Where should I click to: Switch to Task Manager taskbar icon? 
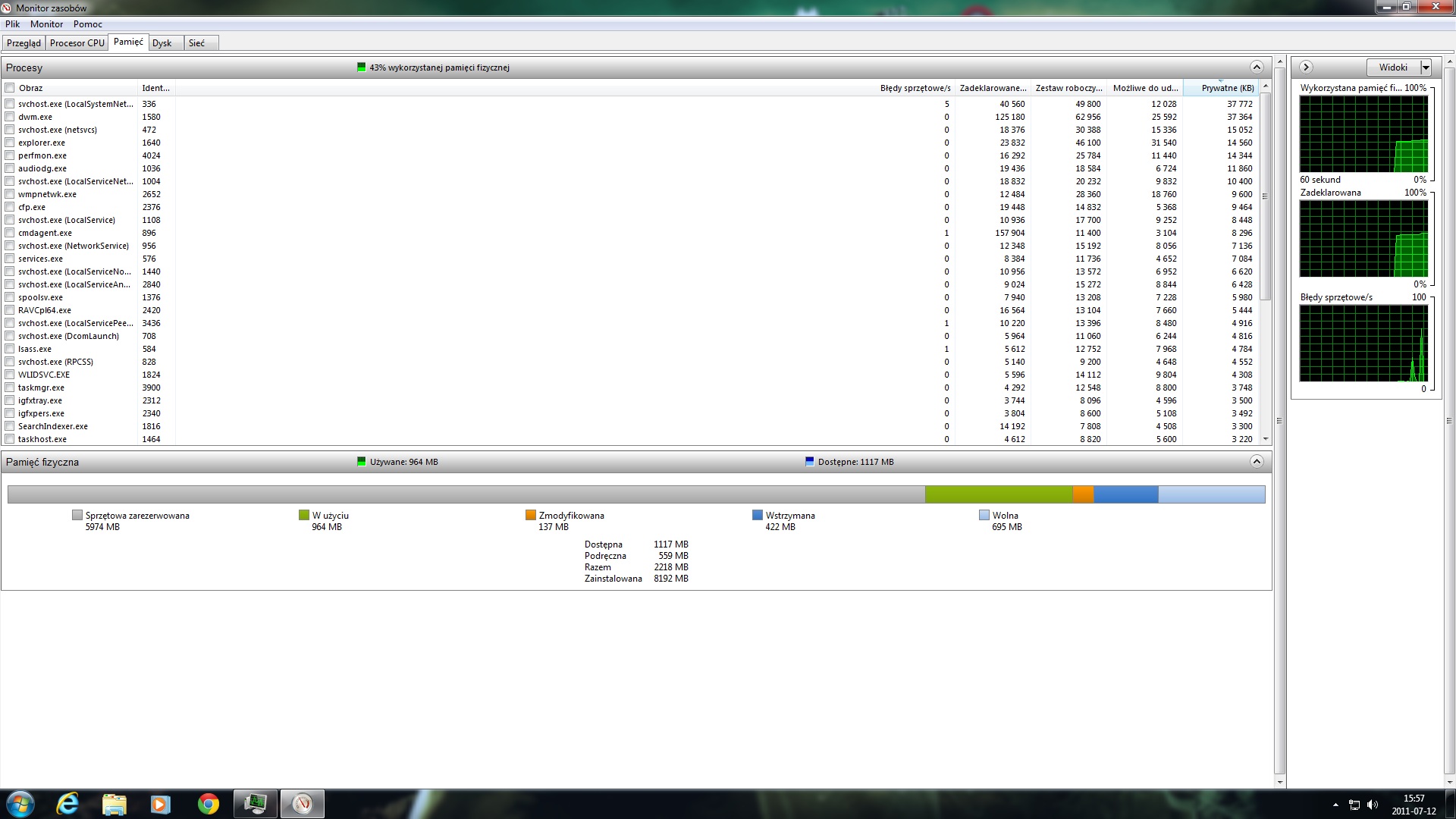coord(255,804)
